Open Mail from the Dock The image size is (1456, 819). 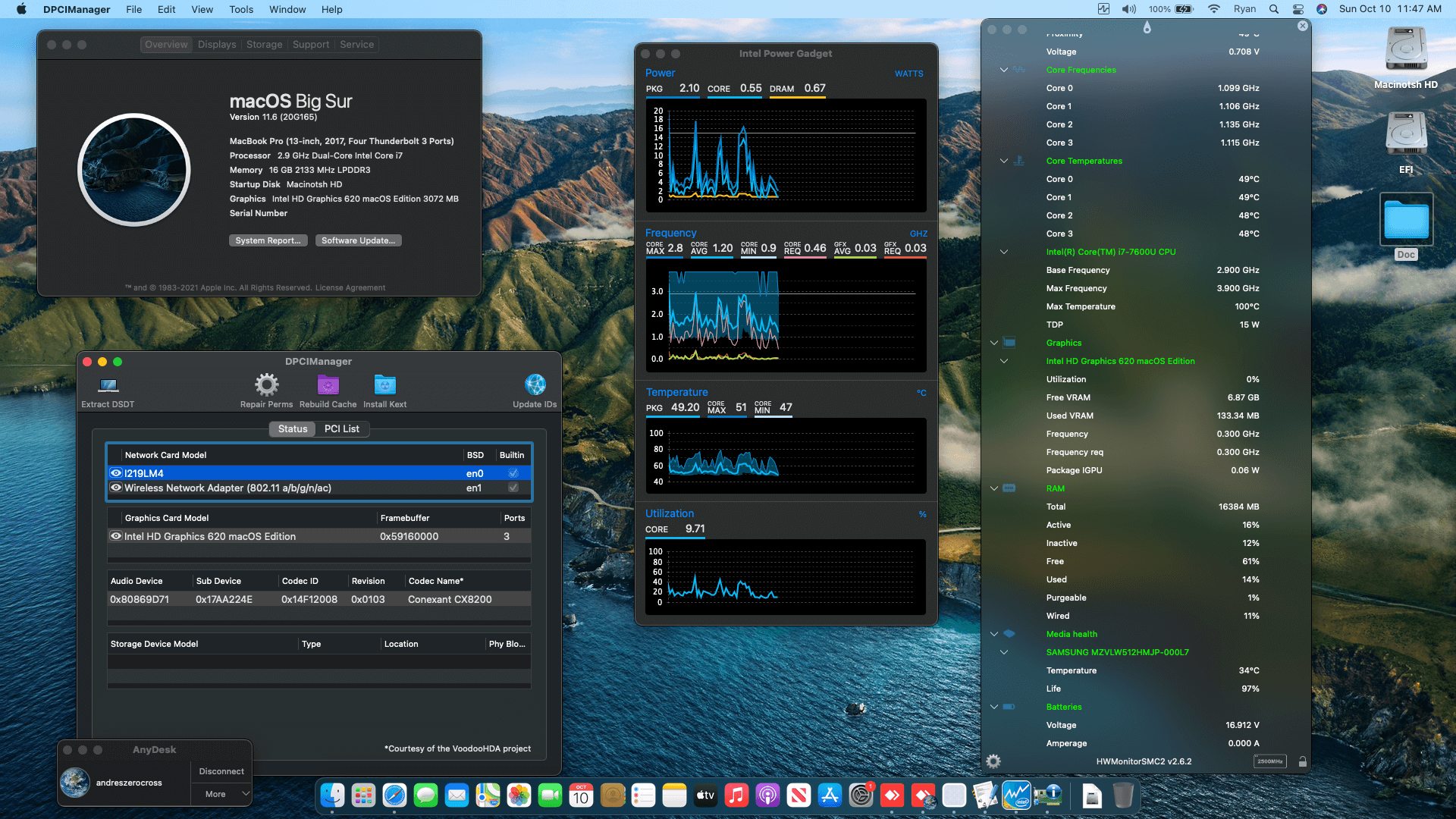457,795
